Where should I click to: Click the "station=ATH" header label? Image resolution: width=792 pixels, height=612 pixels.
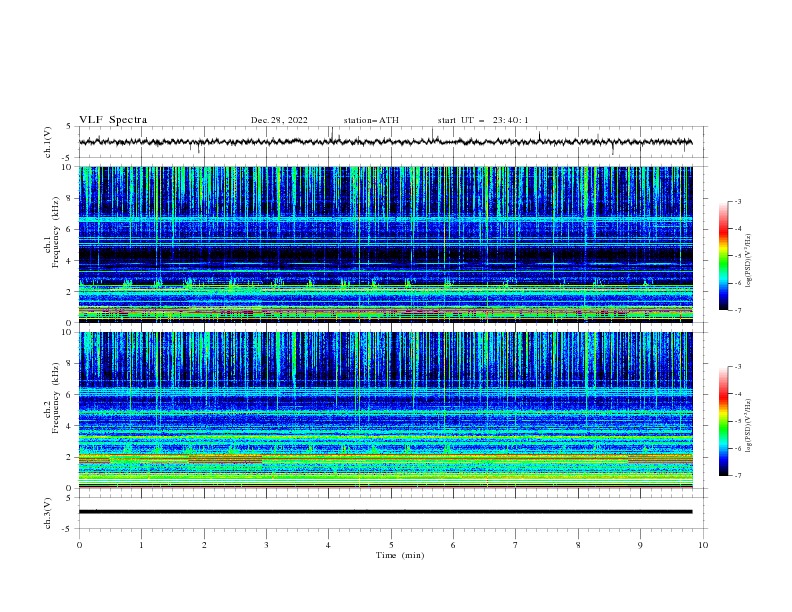click(x=371, y=120)
